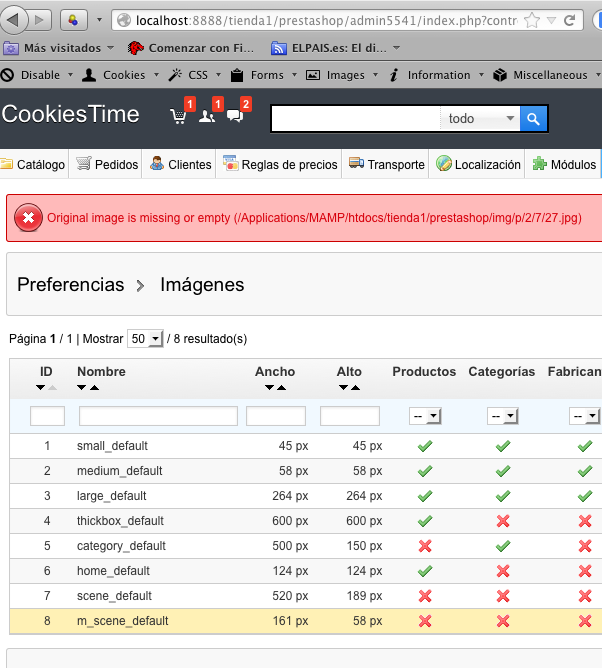602x668 pixels.
Task: Open the URL bar history dropdown arrow
Action: coord(551,20)
